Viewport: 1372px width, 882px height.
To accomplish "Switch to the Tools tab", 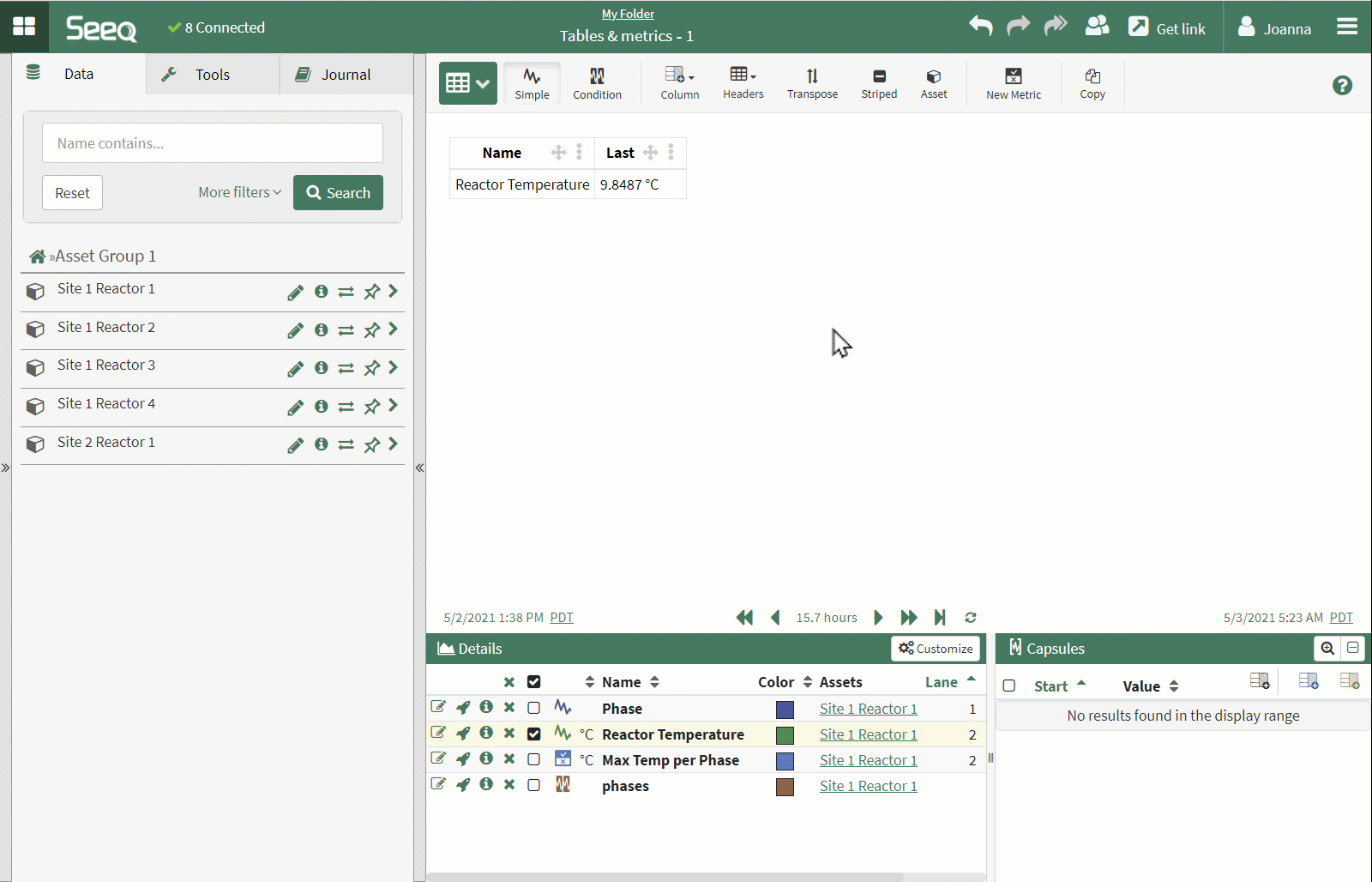I will [x=212, y=75].
